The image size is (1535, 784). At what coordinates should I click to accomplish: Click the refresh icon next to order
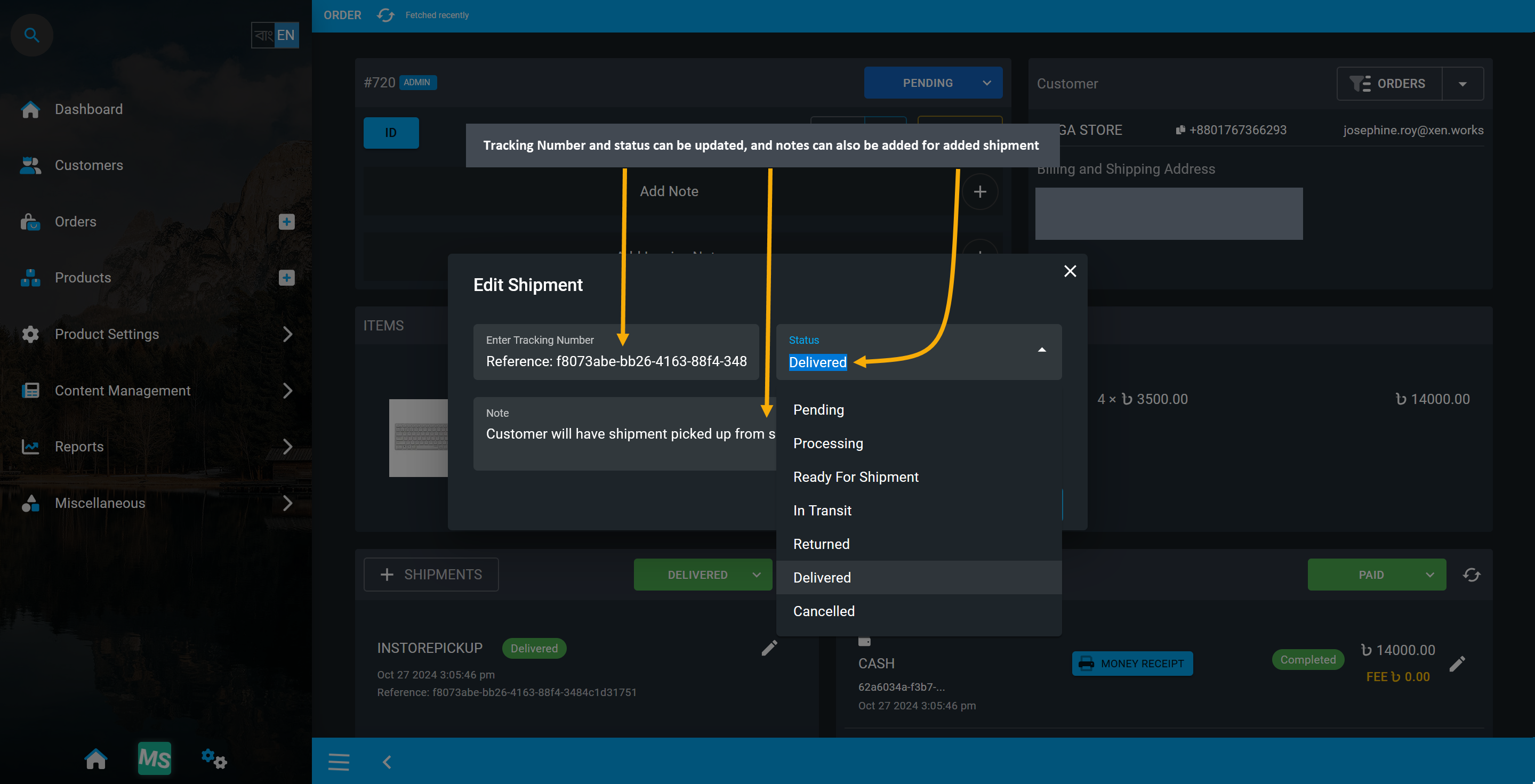(x=384, y=15)
